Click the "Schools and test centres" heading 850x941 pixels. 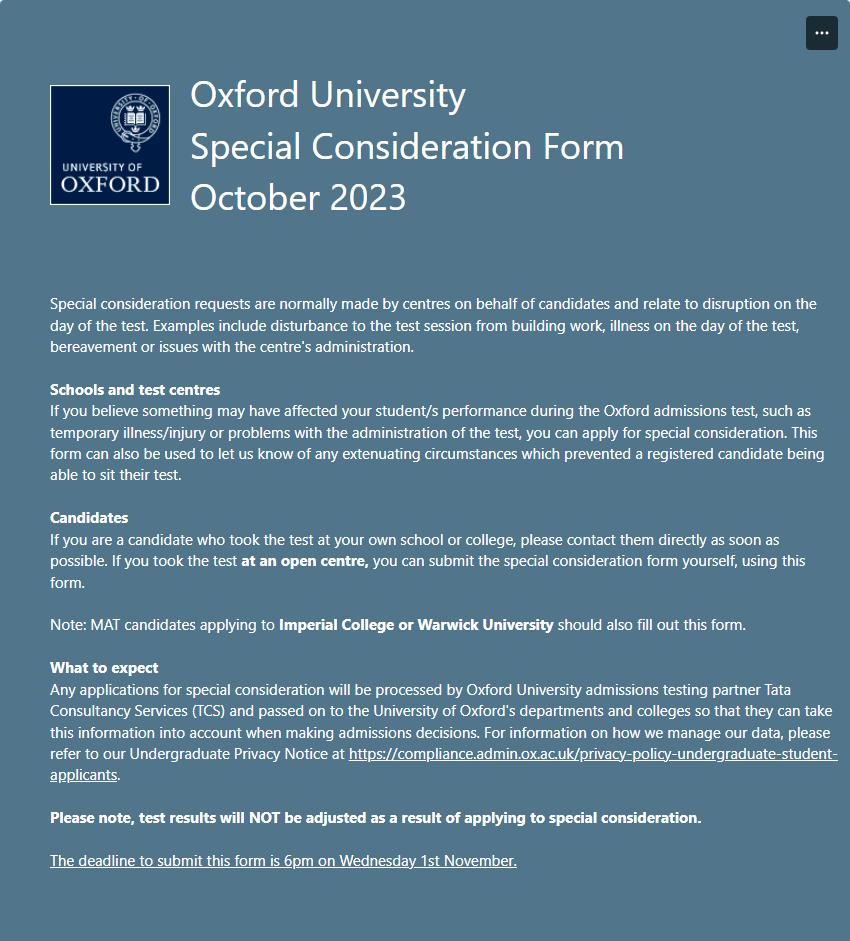[x=135, y=389]
